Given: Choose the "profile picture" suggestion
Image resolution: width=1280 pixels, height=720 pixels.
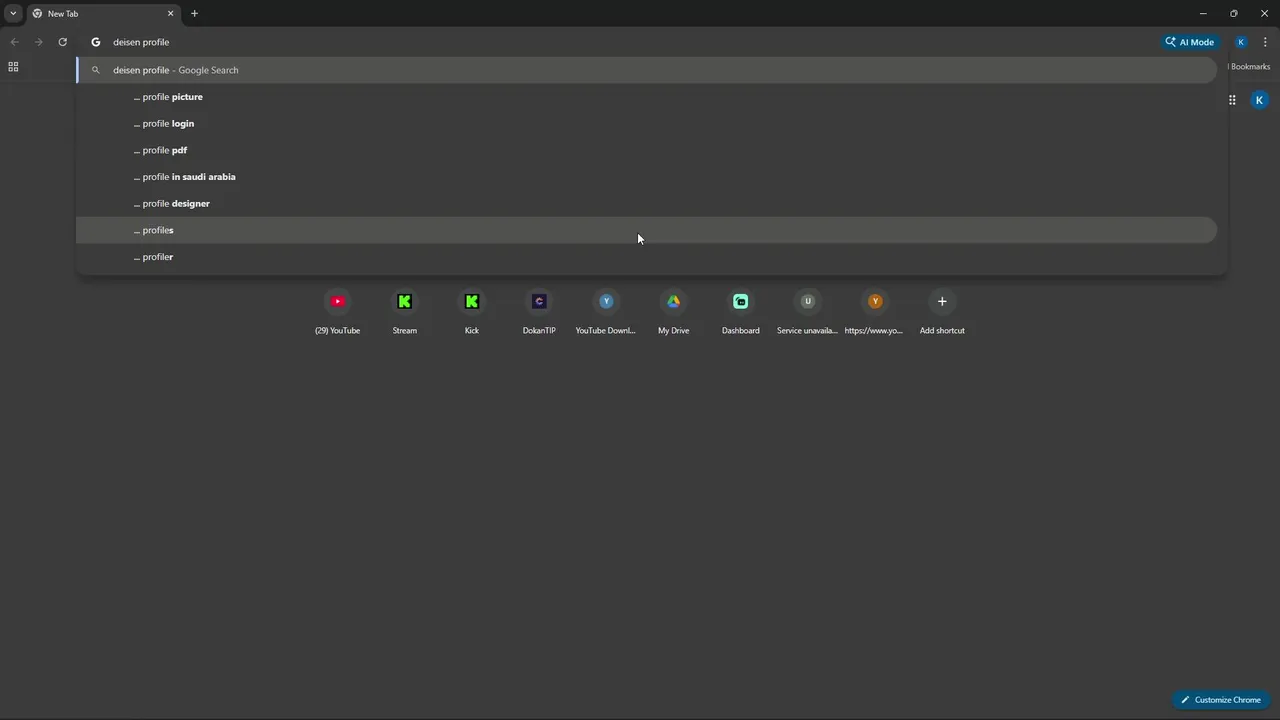Looking at the screenshot, I should tap(646, 97).
